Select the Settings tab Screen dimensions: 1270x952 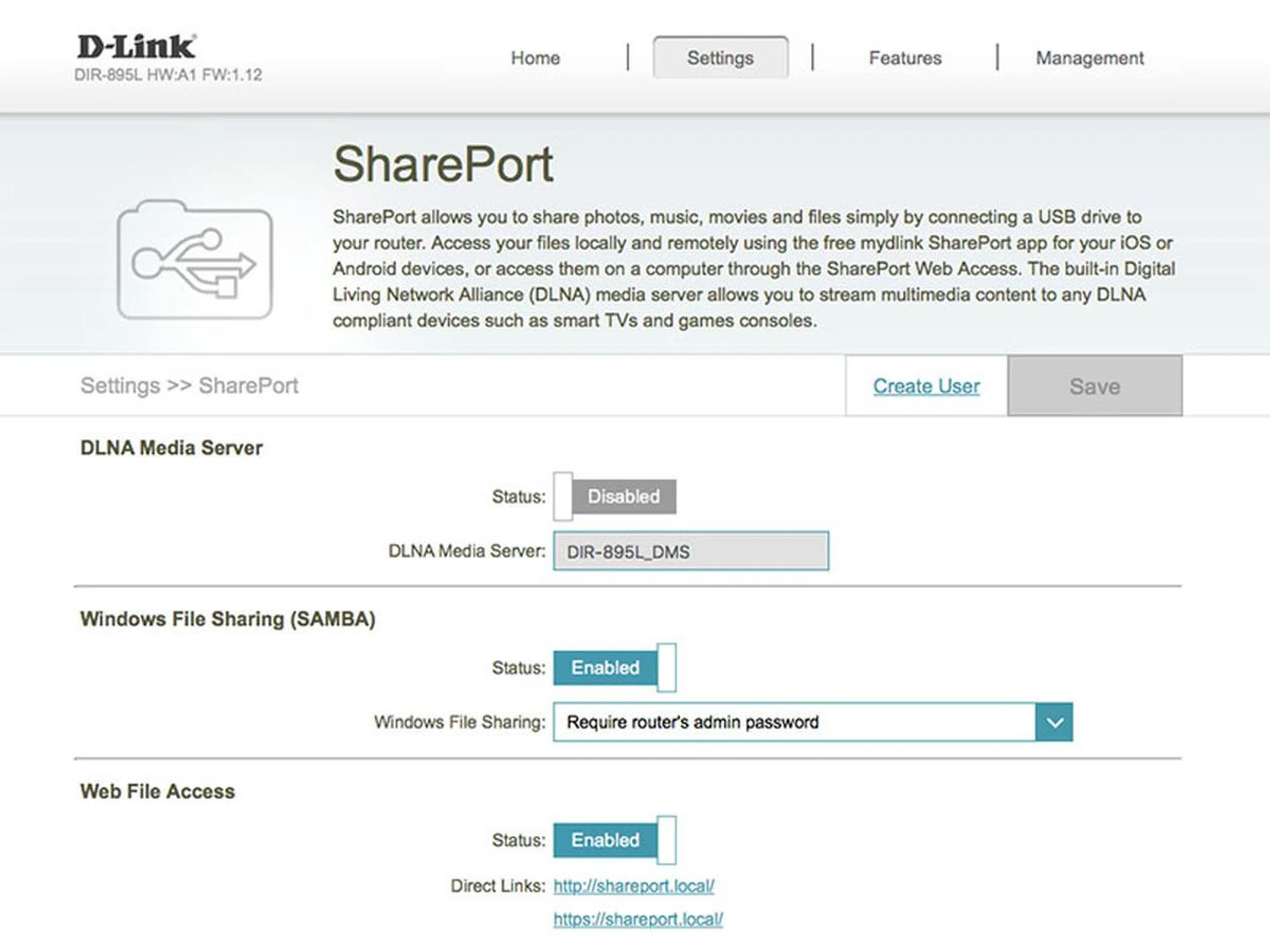click(720, 58)
